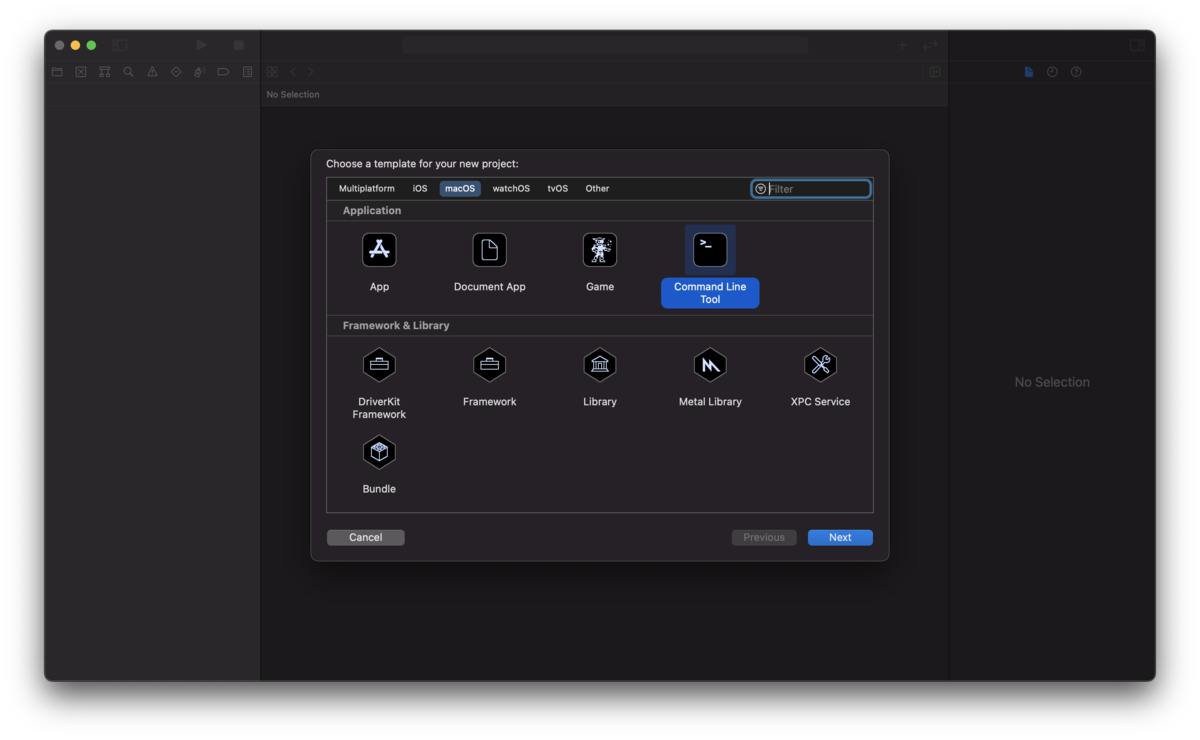Screen dimensions: 1200x740
Task: Click the Previous button
Action: click(x=764, y=537)
